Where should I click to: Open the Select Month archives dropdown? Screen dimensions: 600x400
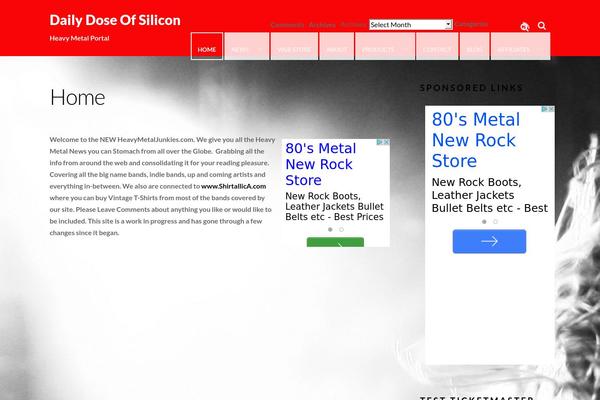pyautogui.click(x=411, y=24)
